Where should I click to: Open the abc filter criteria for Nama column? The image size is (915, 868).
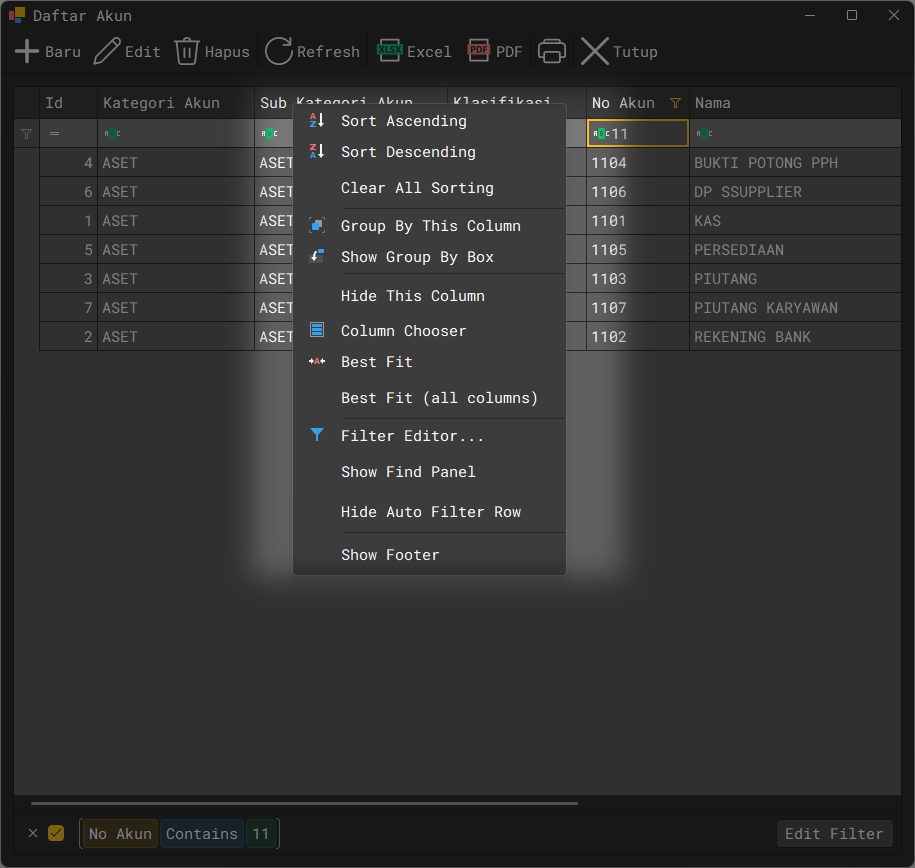[702, 131]
